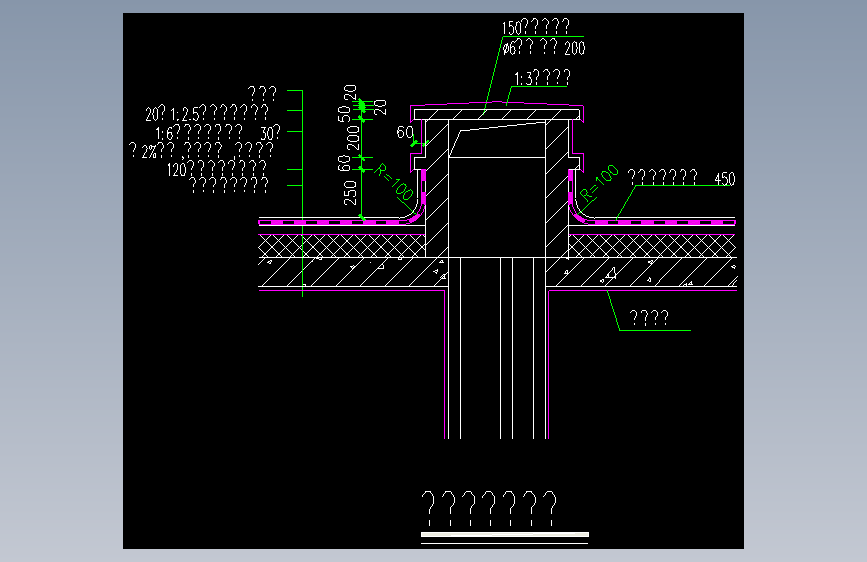This screenshot has height=562, width=867.
Task: Click the 'ø6' rebar spacing 200 annotation
Action: click(544, 48)
